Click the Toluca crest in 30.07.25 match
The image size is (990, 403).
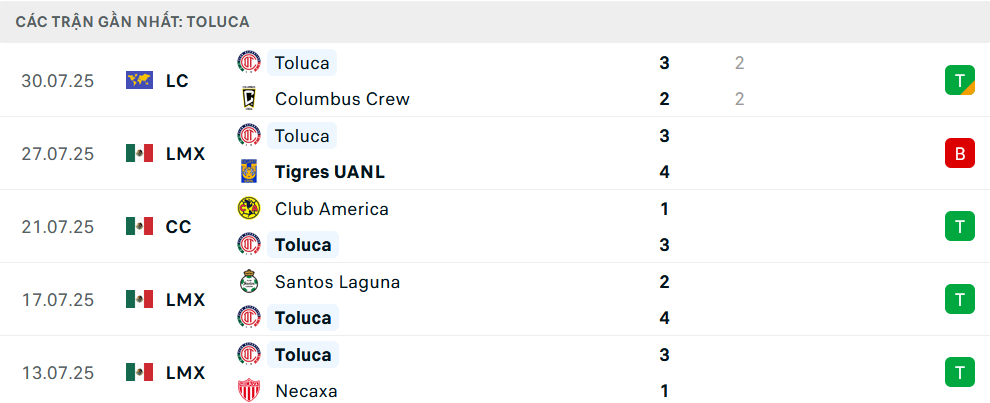249,63
